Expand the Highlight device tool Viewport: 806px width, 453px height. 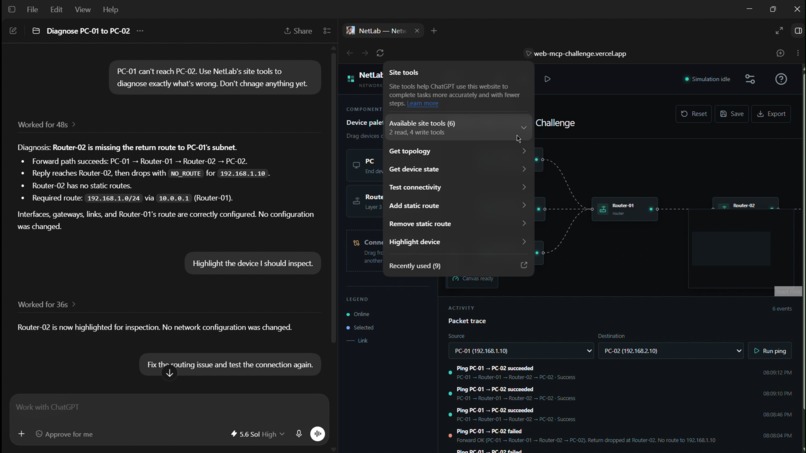(457, 242)
